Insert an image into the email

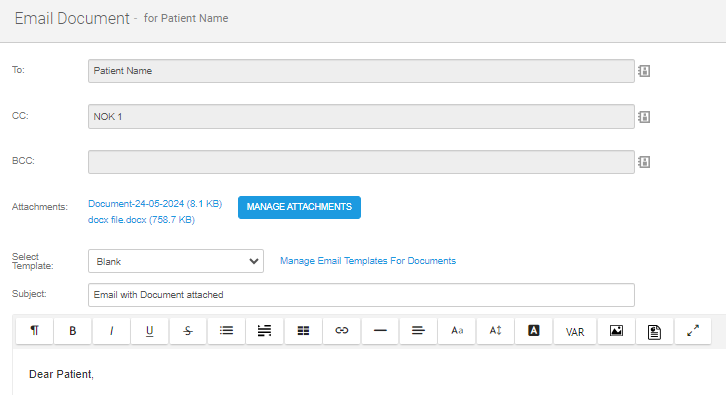point(616,331)
